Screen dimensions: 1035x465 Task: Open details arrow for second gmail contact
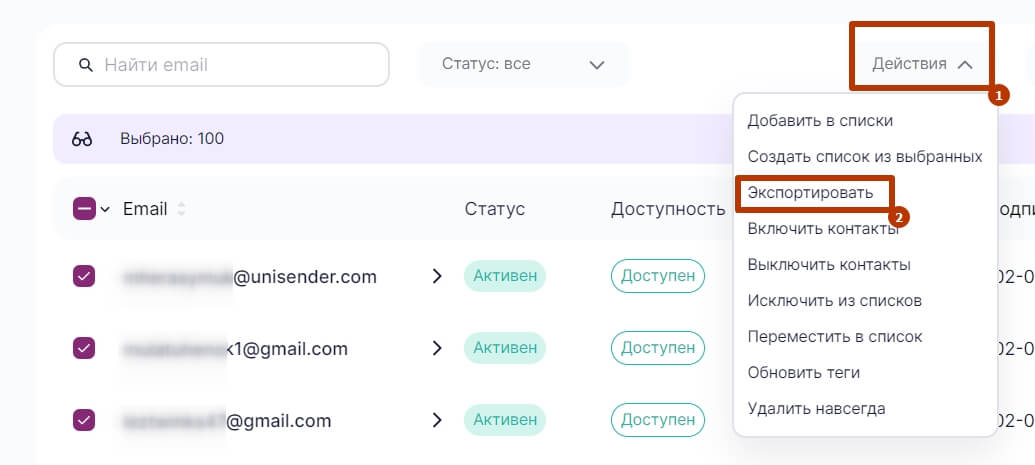click(437, 348)
